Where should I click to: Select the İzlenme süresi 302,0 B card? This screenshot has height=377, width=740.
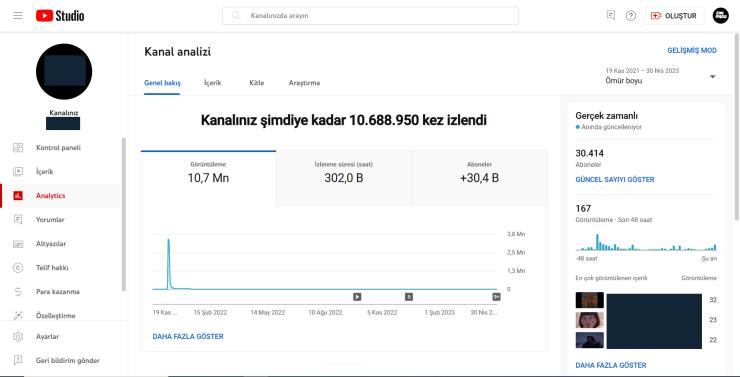click(344, 178)
